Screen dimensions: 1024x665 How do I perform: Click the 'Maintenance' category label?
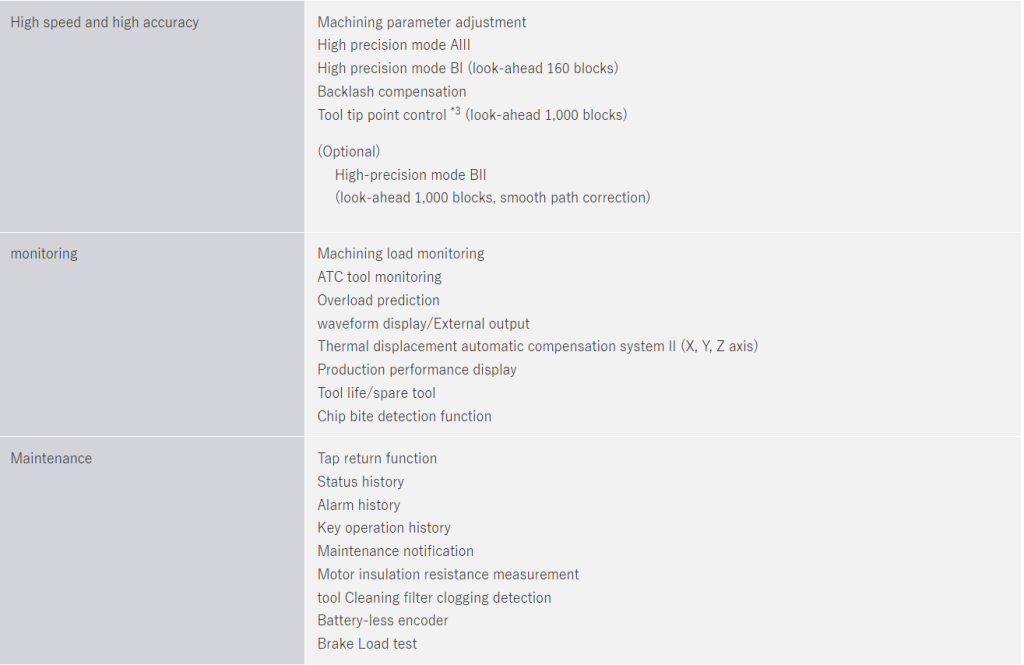[51, 459]
